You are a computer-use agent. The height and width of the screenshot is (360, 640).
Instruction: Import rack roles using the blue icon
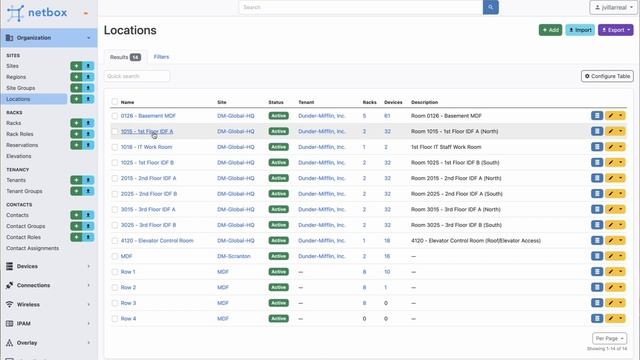click(88, 134)
